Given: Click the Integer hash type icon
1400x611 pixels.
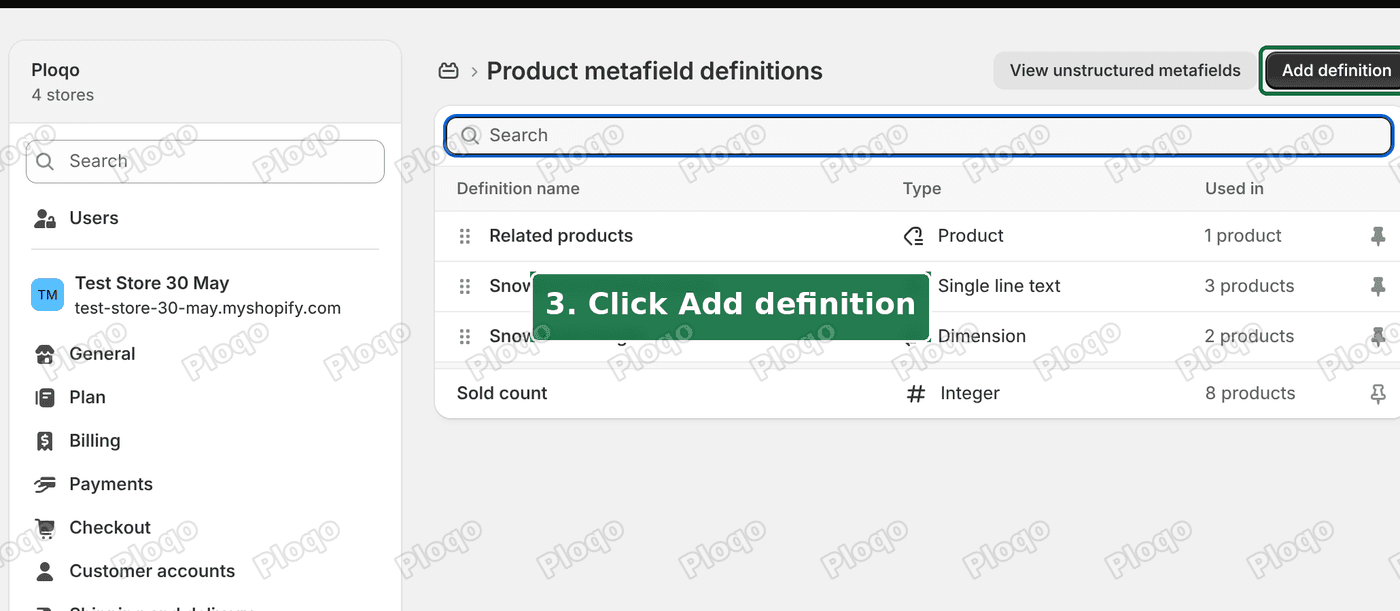Looking at the screenshot, I should point(915,394).
